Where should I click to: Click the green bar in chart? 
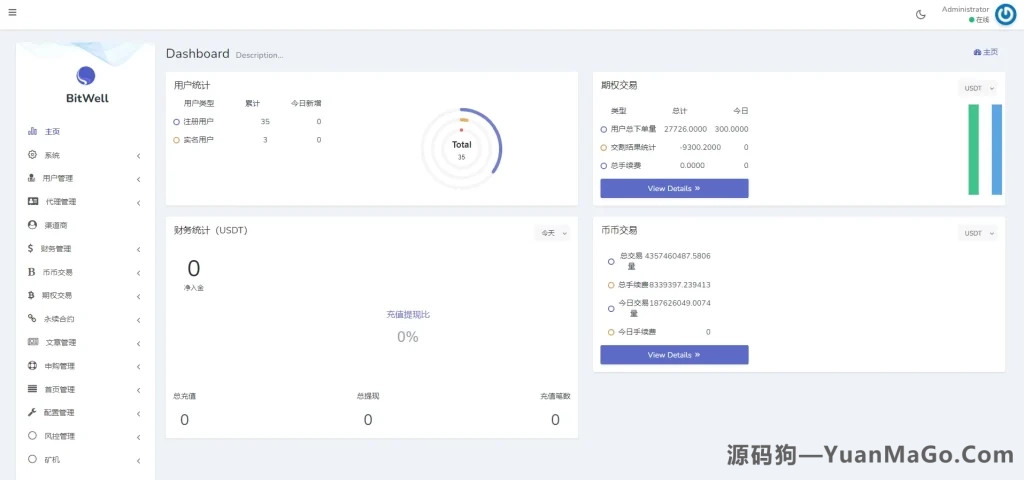pyautogui.click(x=974, y=150)
